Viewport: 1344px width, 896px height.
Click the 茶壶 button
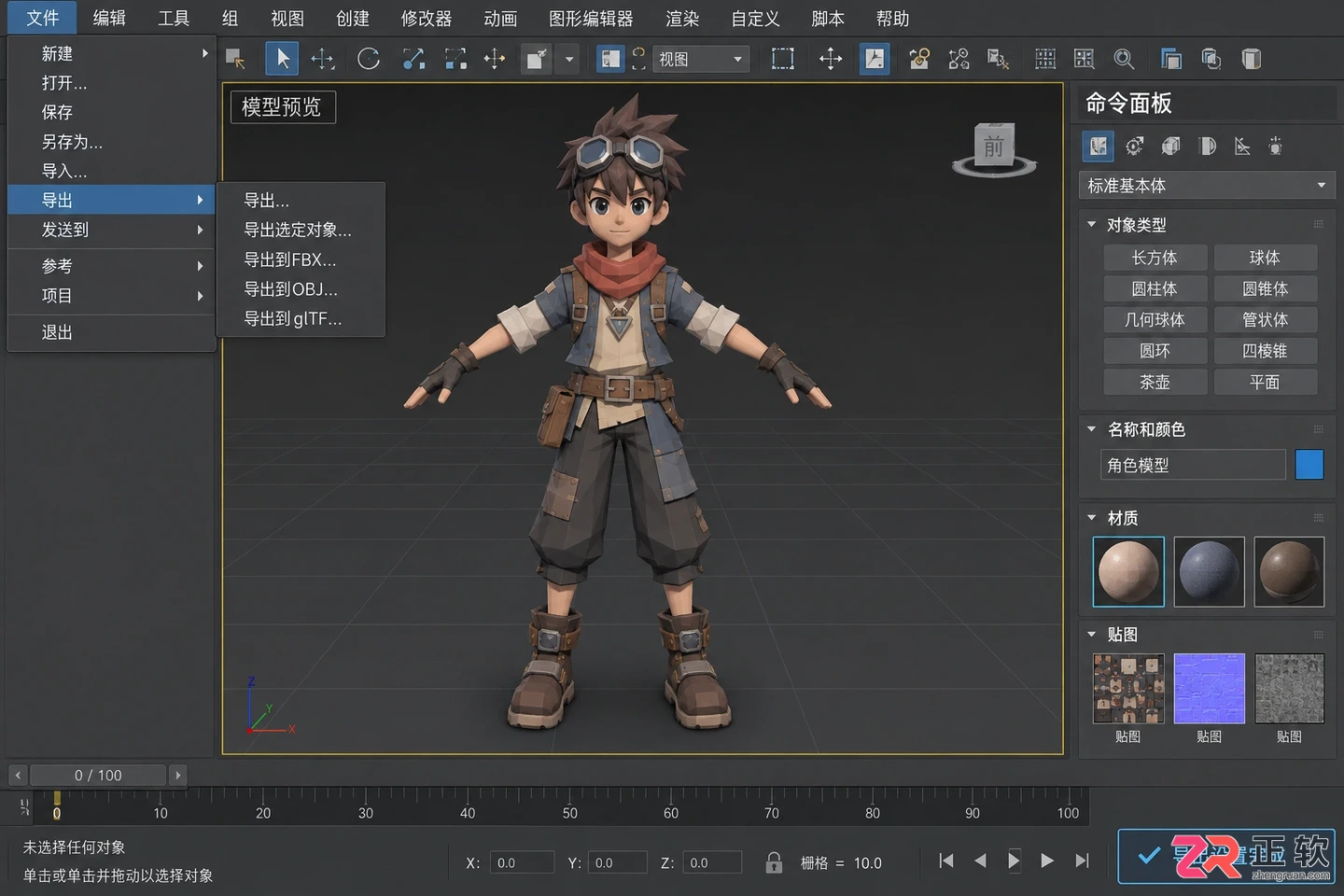[x=1155, y=382]
